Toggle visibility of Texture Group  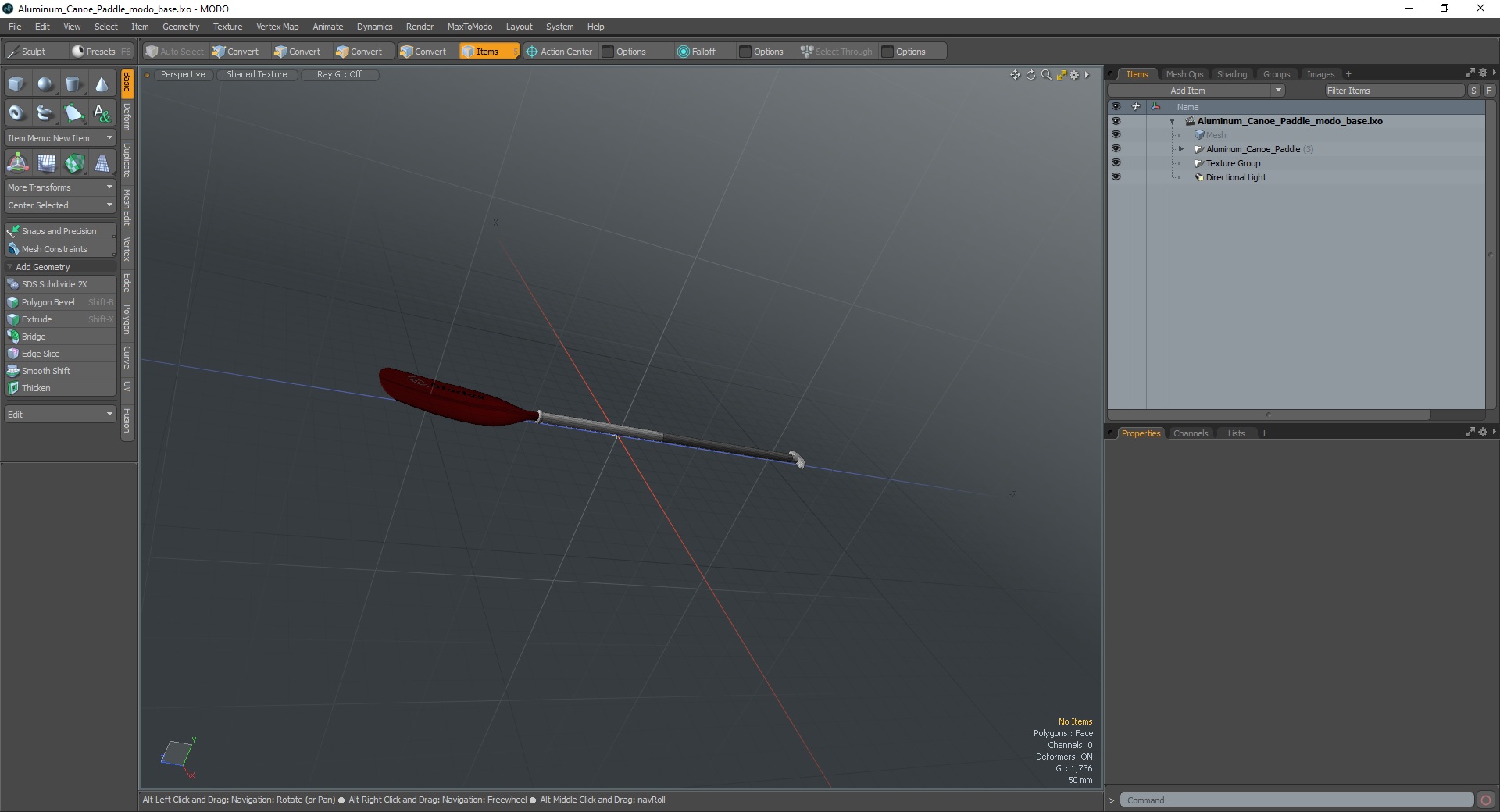point(1116,163)
